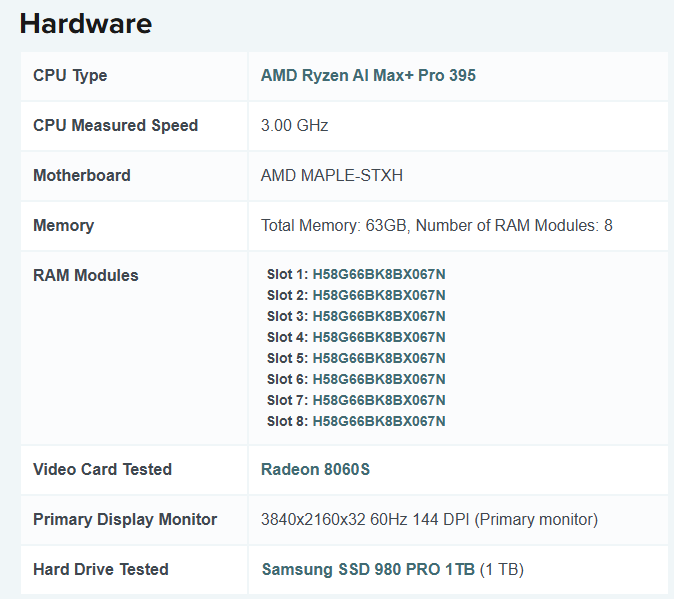
Task: Select the Motherboard label
Action: tap(82, 175)
